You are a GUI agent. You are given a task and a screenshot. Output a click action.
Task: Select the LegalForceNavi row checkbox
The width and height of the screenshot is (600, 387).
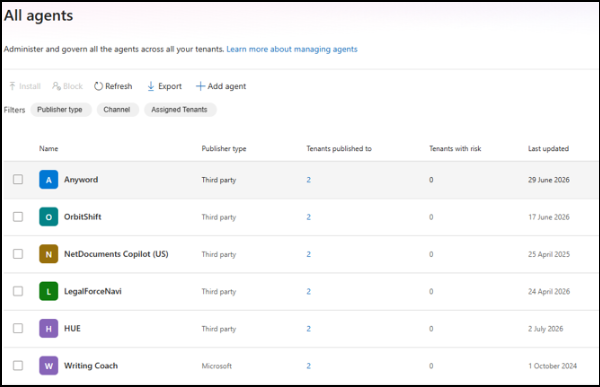pos(18,291)
